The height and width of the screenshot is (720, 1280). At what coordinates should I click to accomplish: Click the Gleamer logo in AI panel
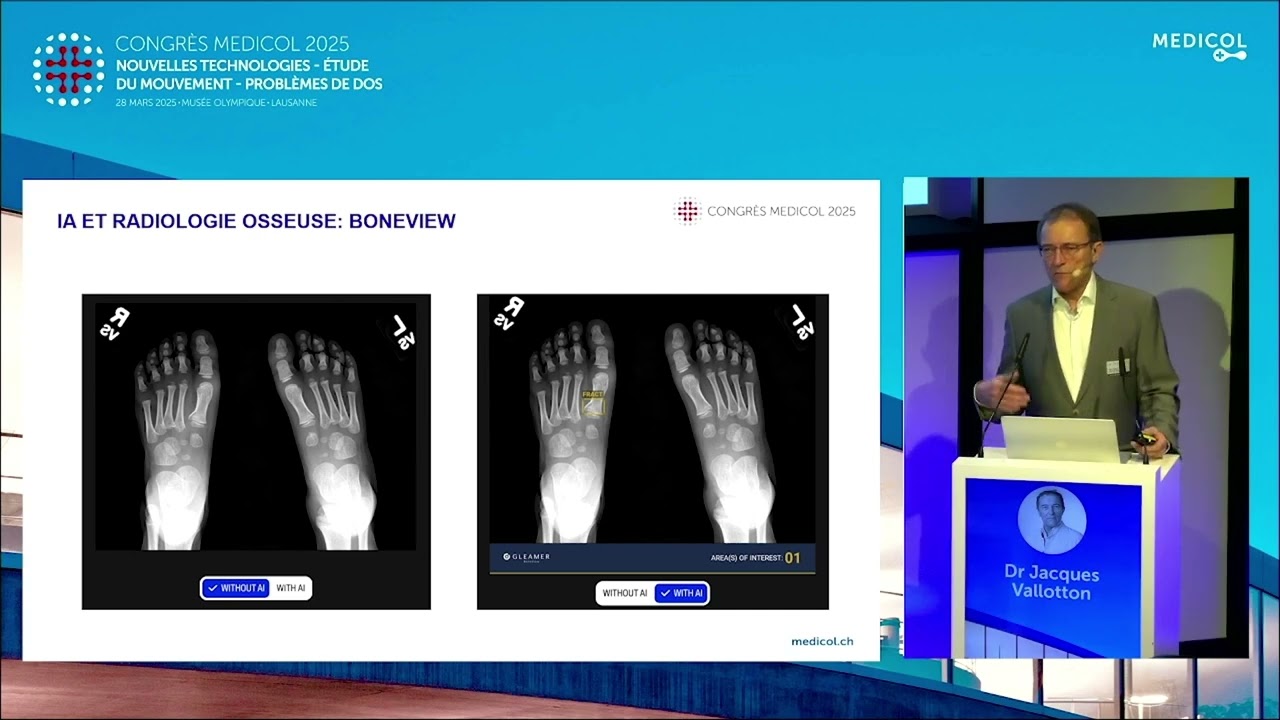pos(527,557)
